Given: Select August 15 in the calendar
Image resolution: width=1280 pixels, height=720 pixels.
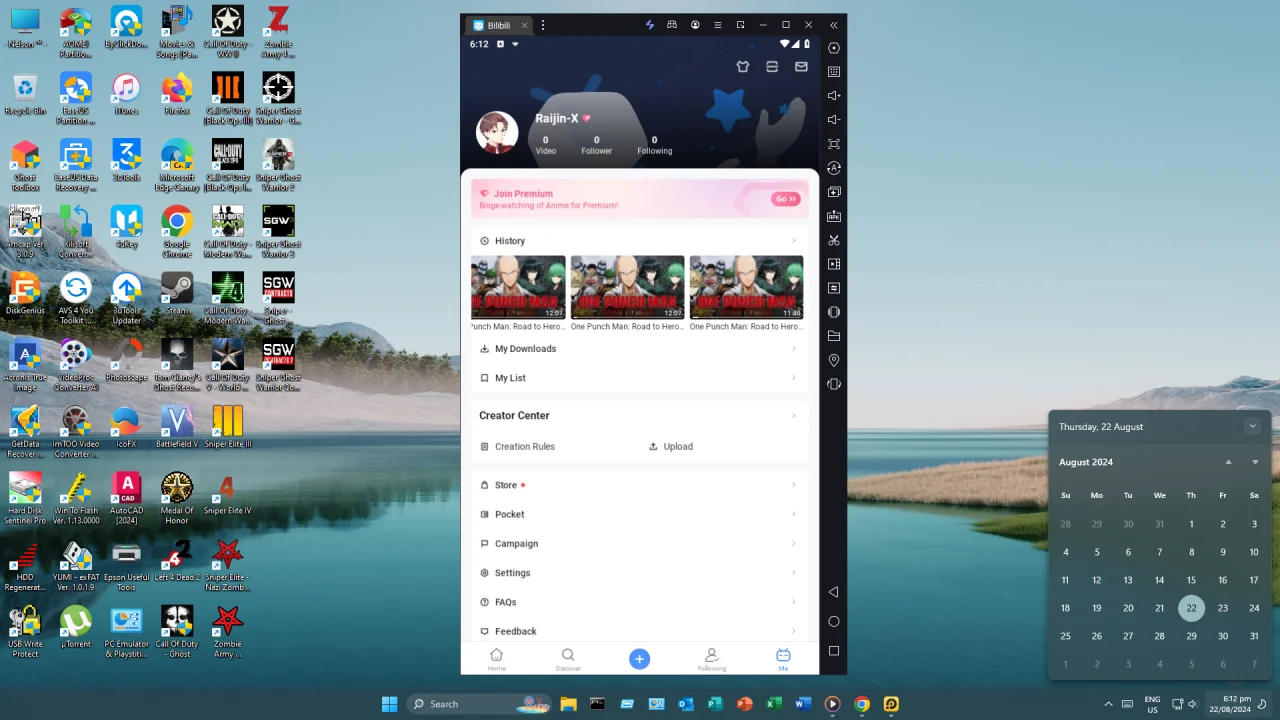Looking at the screenshot, I should pos(1191,580).
